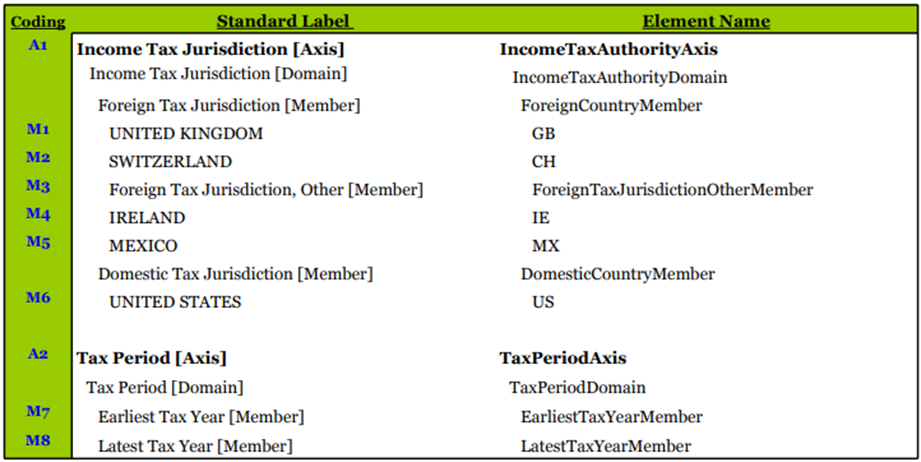Screen dimensions: 921x462
Task: Select the Income Tax Jurisdiction [Domain] label
Action: [218, 74]
